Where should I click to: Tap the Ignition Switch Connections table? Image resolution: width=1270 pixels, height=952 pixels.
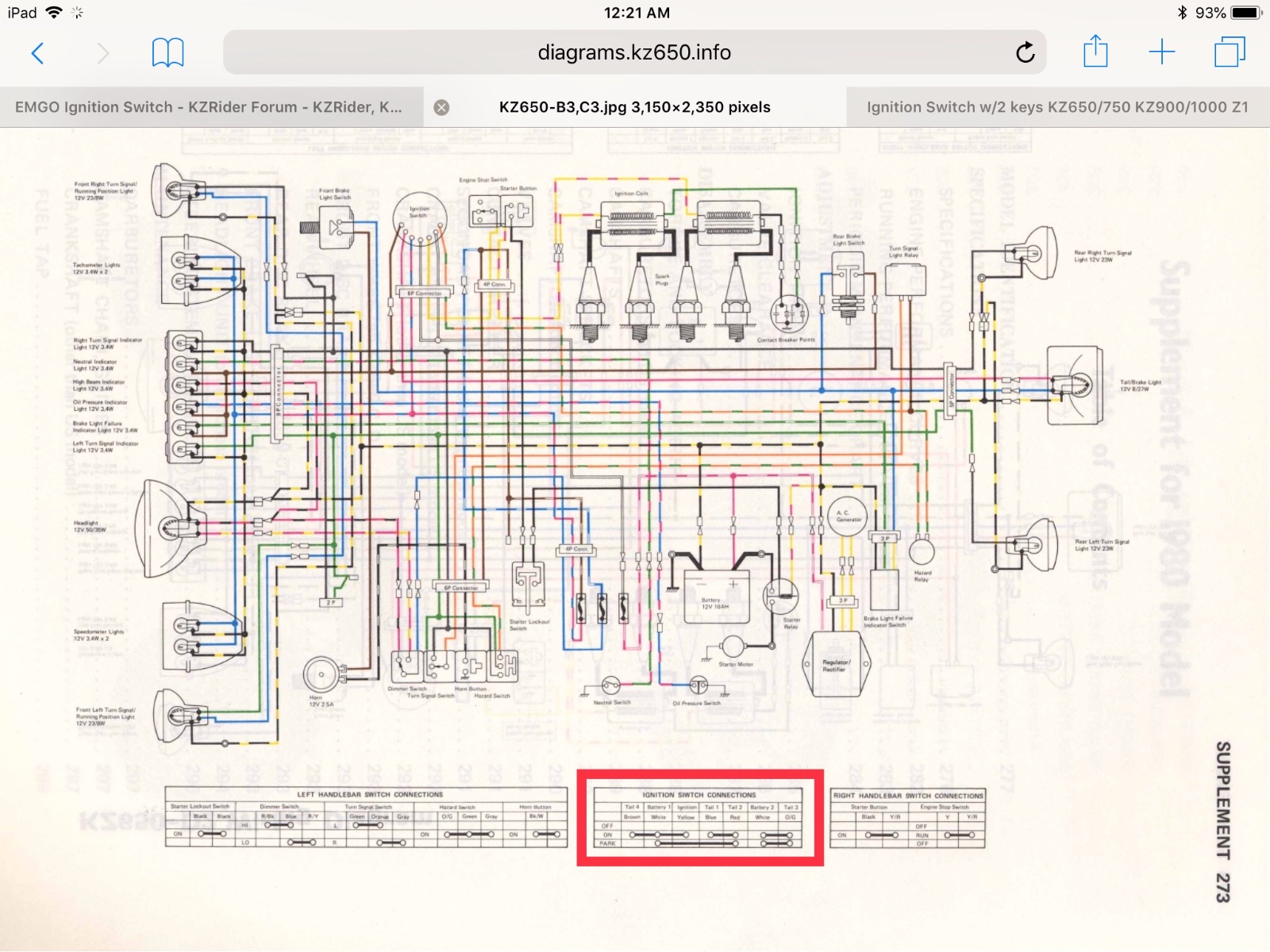click(698, 818)
